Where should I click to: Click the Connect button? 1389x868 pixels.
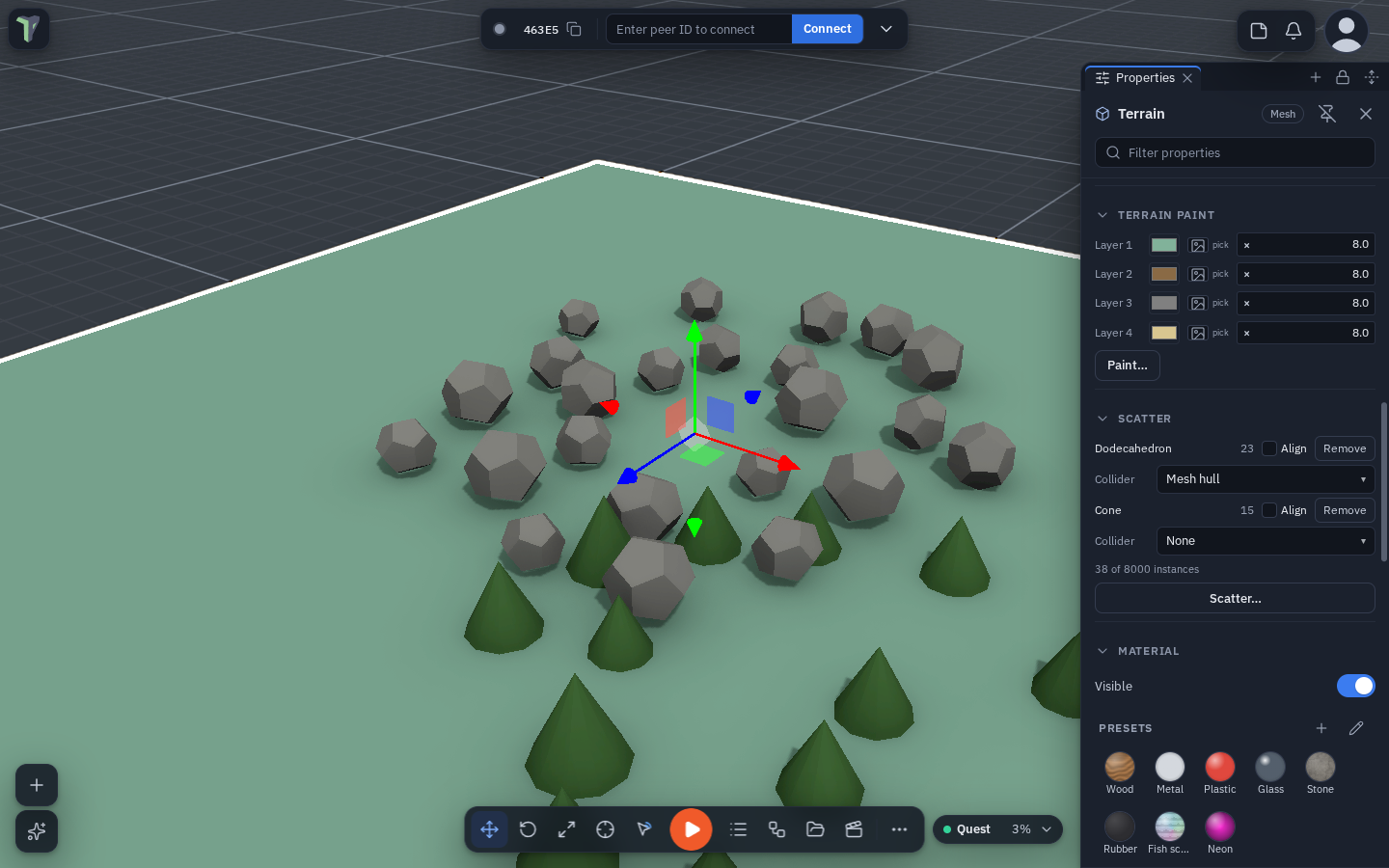(828, 29)
